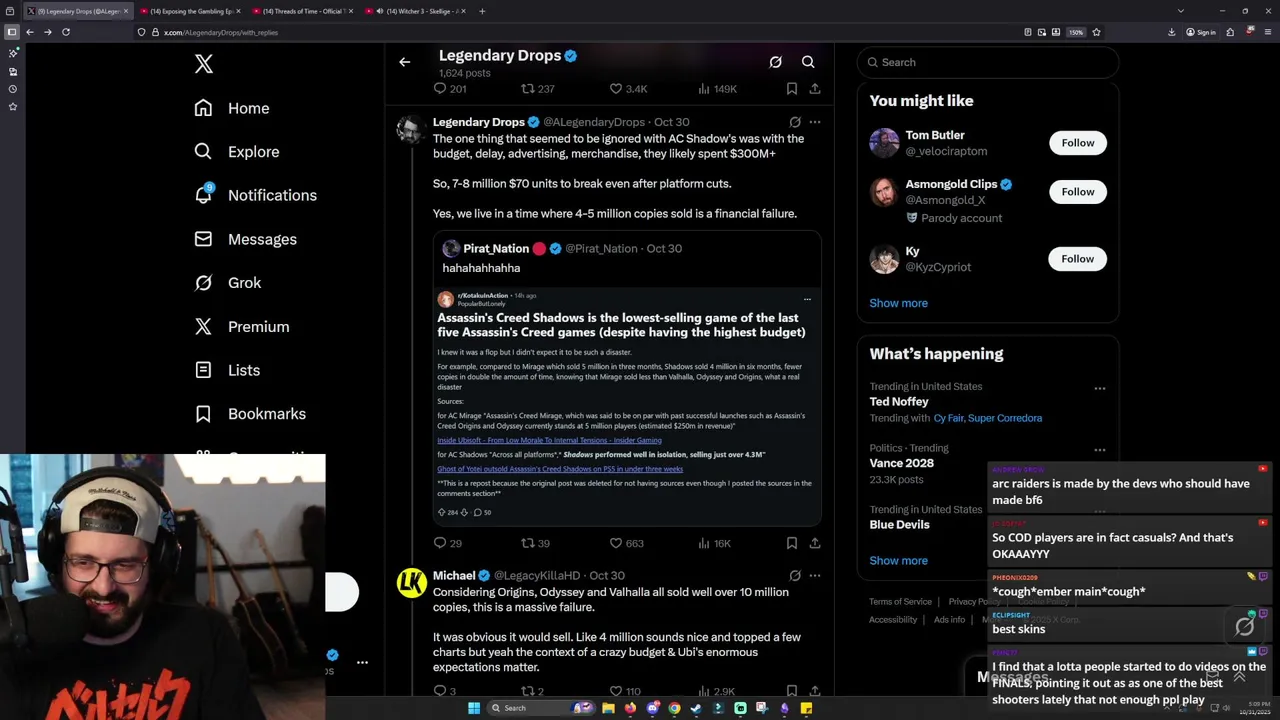1280x720 pixels.
Task: Open Grok from the sidebar
Action: coord(228,283)
